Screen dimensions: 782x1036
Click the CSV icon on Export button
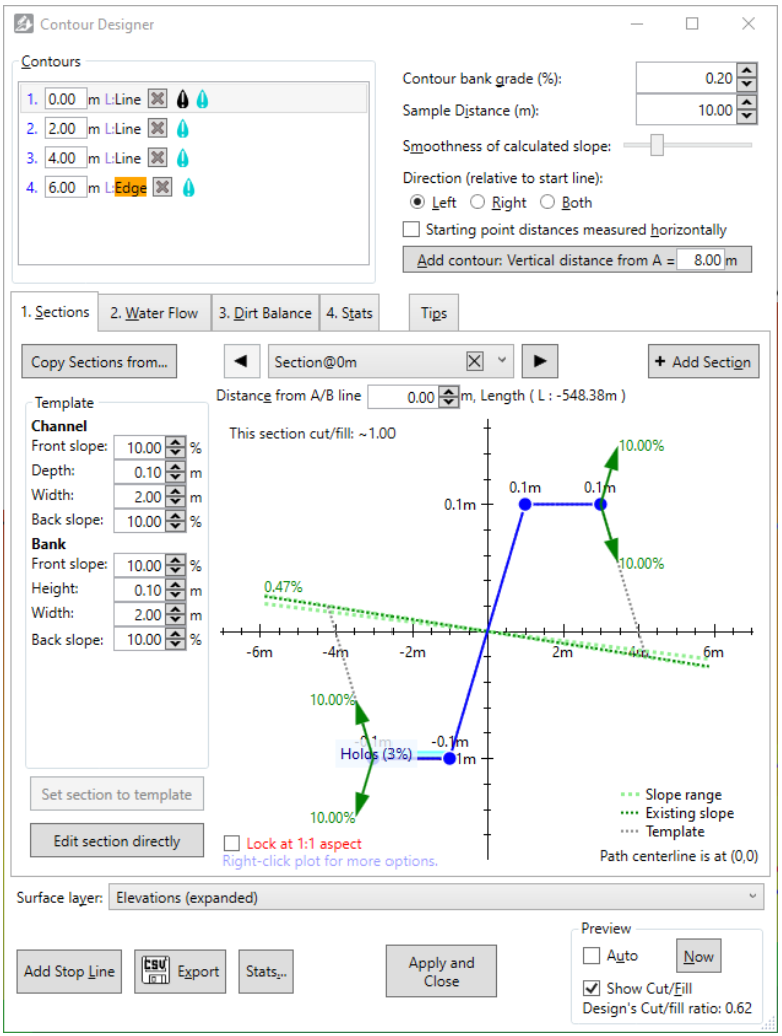pos(155,970)
